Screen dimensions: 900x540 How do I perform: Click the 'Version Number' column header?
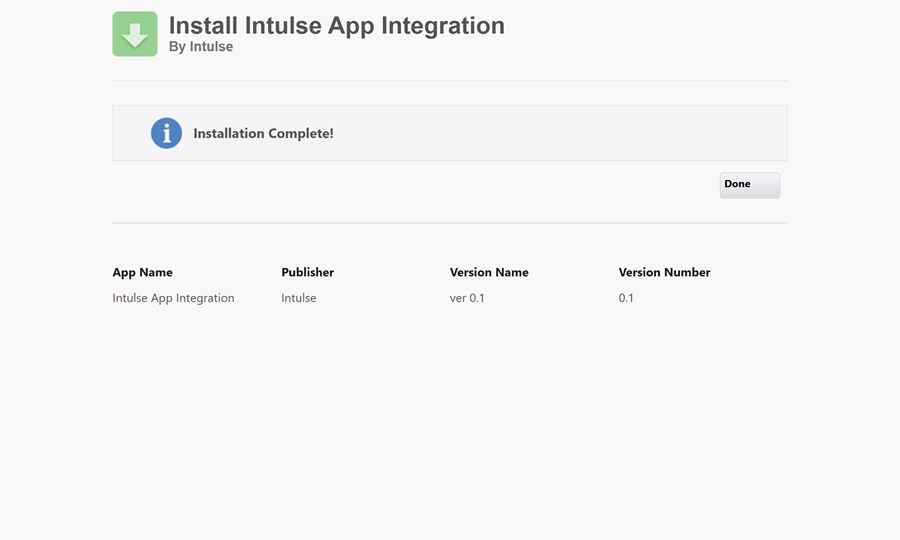tap(664, 272)
